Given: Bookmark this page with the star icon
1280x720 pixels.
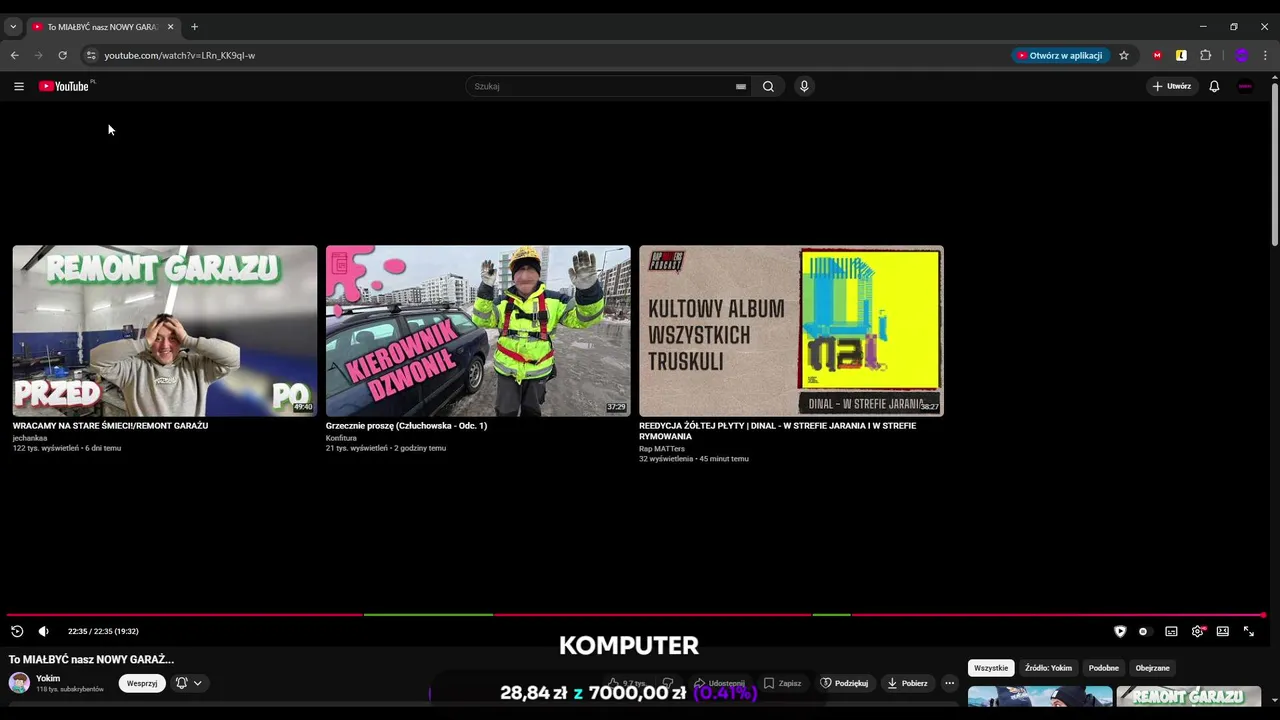Looking at the screenshot, I should pyautogui.click(x=1123, y=55).
